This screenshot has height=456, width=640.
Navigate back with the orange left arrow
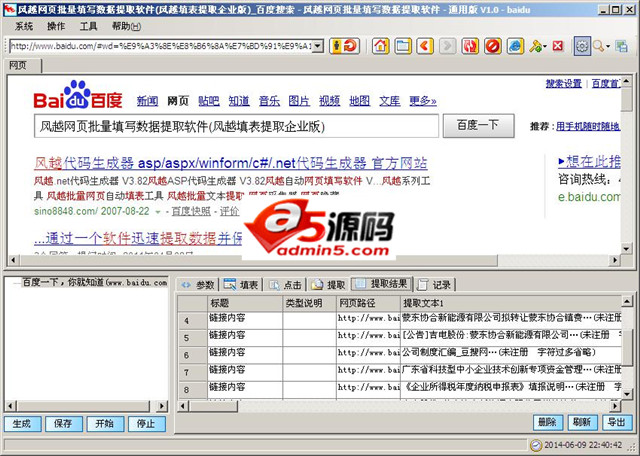425,46
